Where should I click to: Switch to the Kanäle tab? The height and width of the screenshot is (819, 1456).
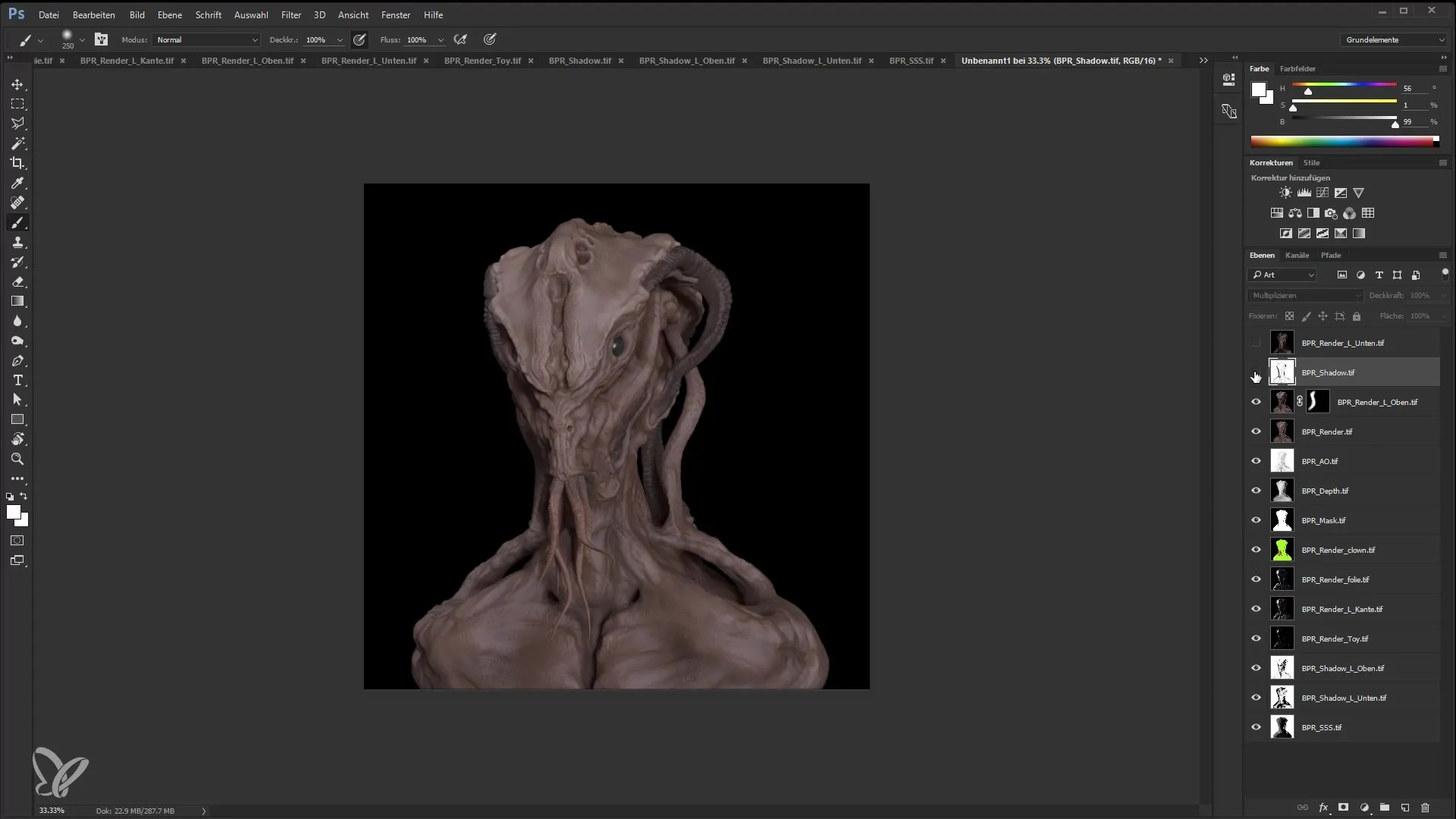pyautogui.click(x=1297, y=256)
